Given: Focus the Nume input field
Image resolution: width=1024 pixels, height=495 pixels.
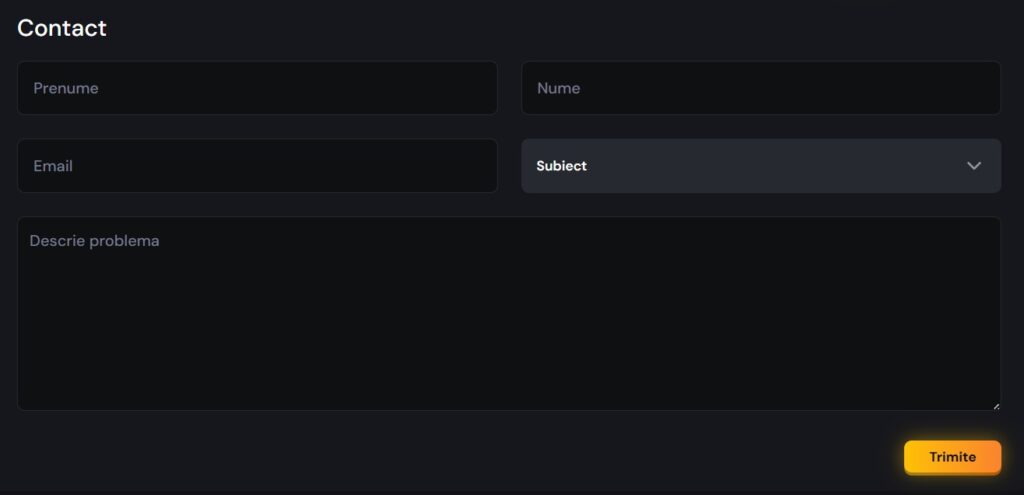Looking at the screenshot, I should point(760,88).
